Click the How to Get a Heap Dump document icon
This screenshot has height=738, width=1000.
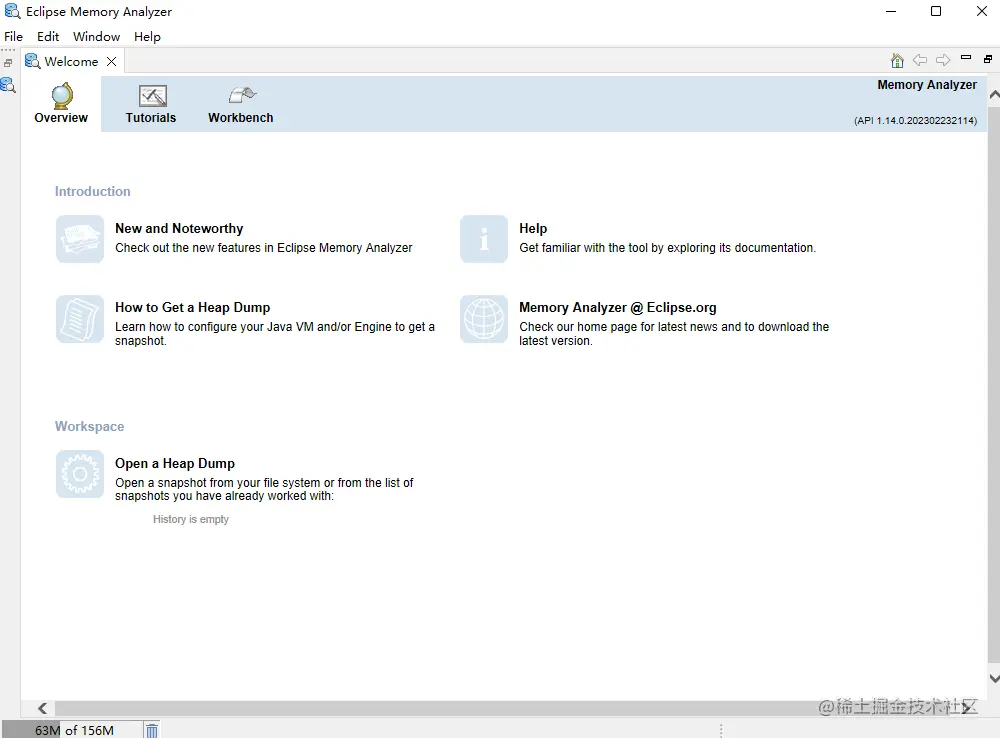pyautogui.click(x=80, y=319)
